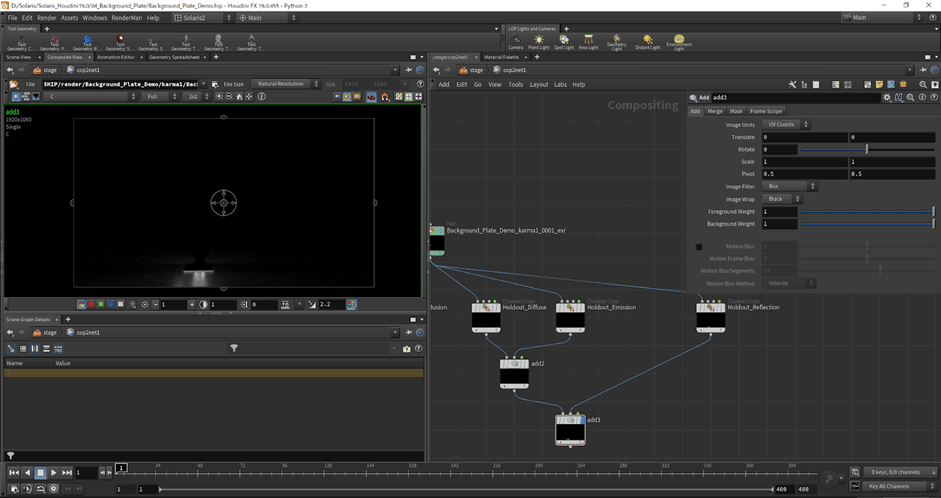Select the Camera shelf tool

pos(515,41)
